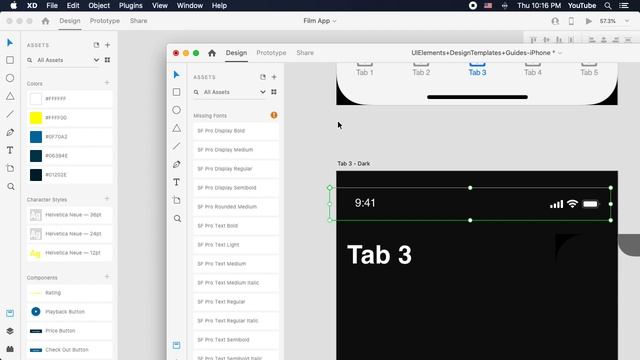The width and height of the screenshot is (640, 360).
Task: Click the Tab 3 heading on dark artboard
Action: click(x=380, y=255)
